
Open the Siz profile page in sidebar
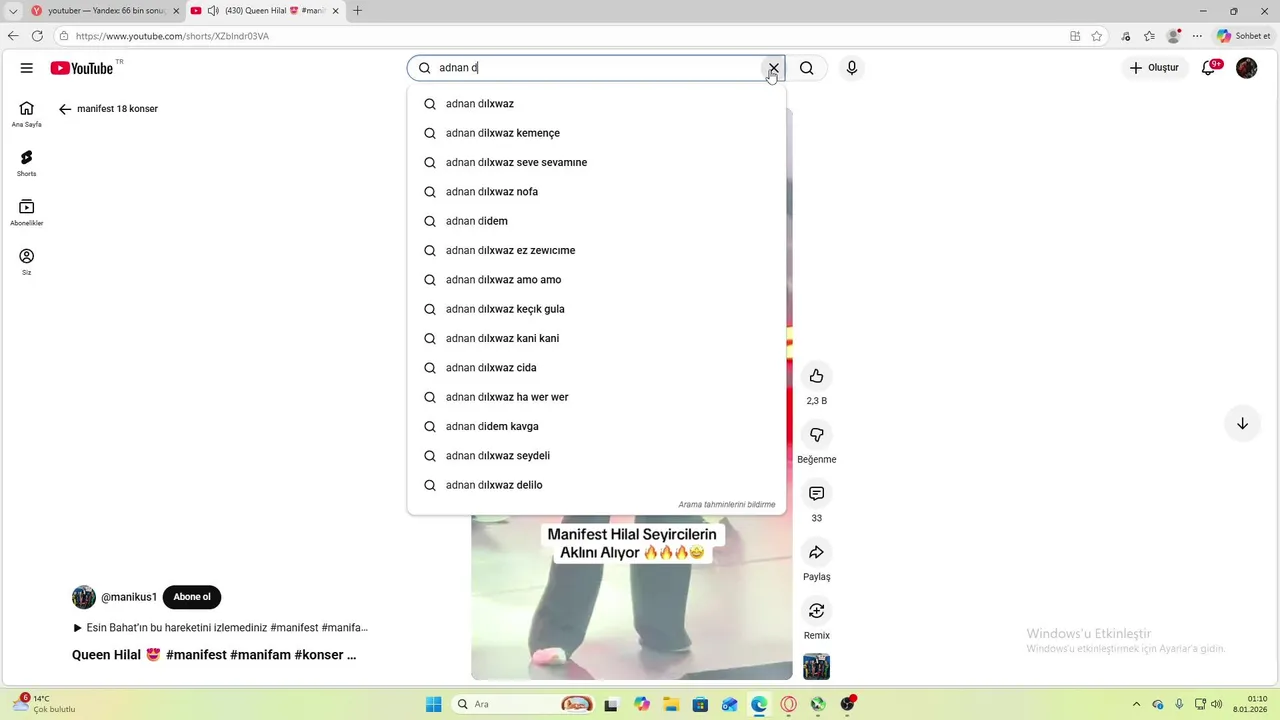[27, 262]
